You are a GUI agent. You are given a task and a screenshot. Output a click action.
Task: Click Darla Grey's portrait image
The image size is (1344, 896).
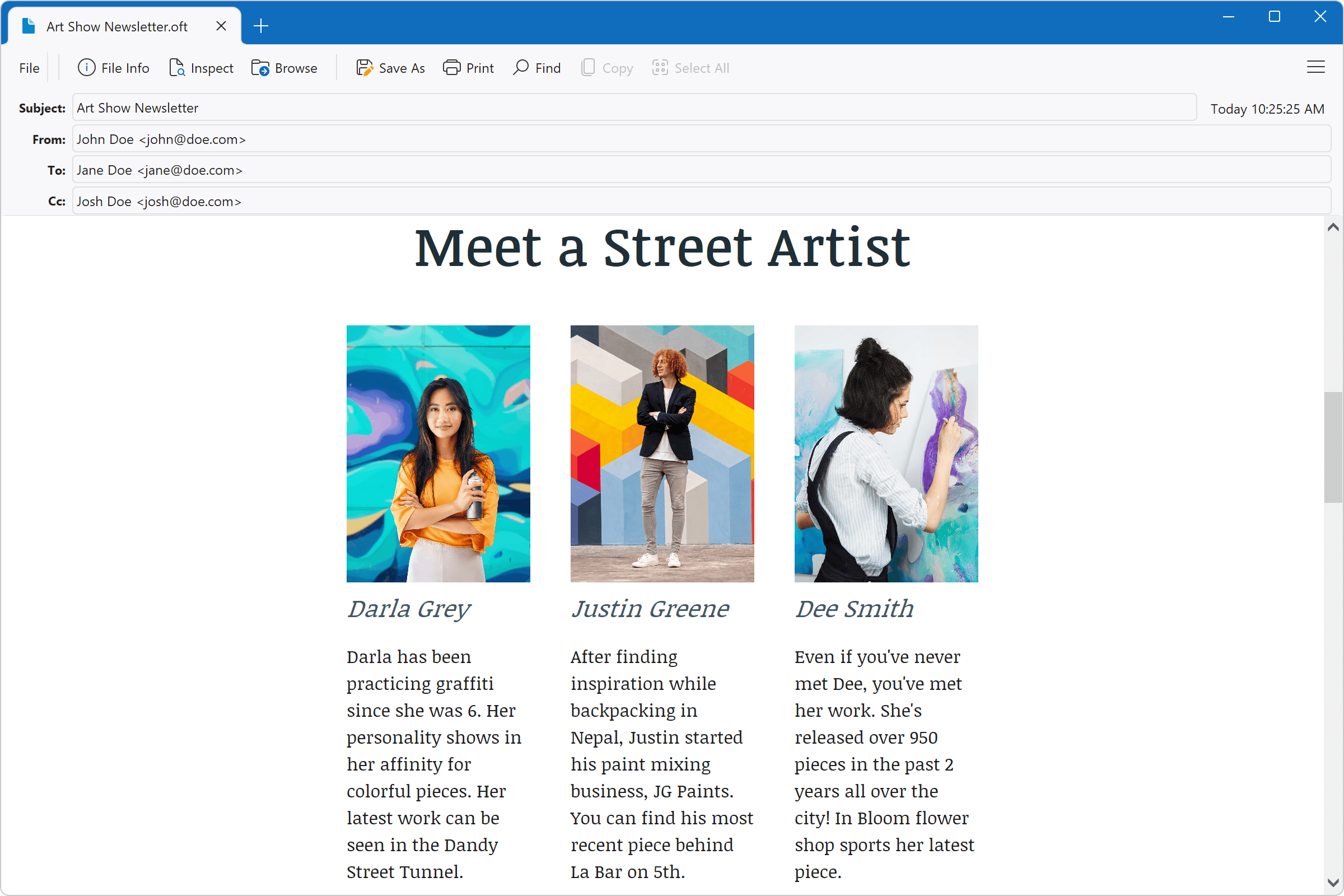[438, 454]
